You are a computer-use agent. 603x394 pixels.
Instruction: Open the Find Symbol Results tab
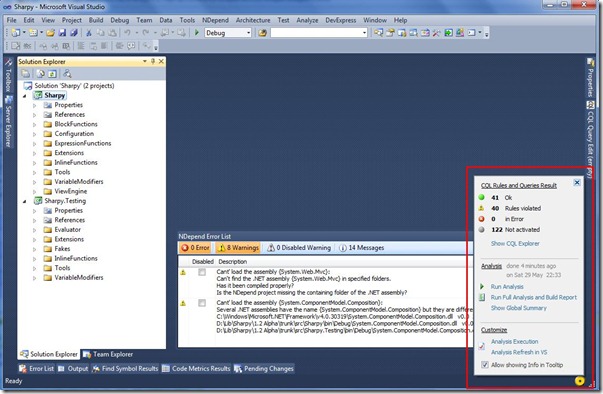125,369
